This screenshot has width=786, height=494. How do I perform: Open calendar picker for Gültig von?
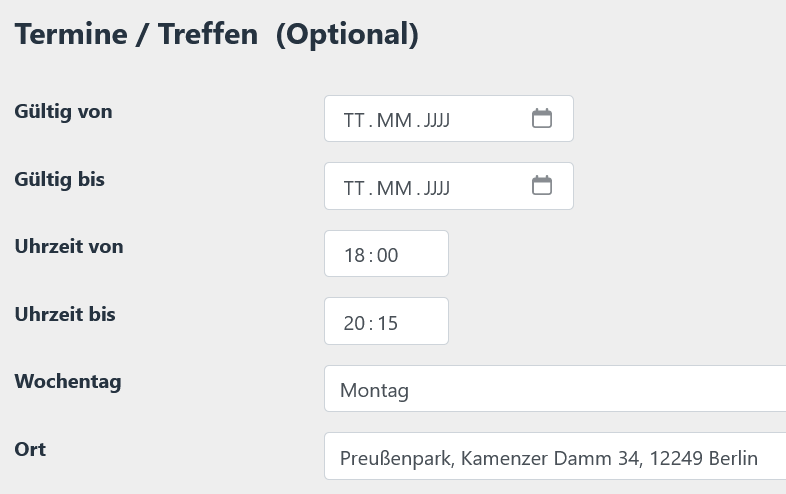(541, 119)
